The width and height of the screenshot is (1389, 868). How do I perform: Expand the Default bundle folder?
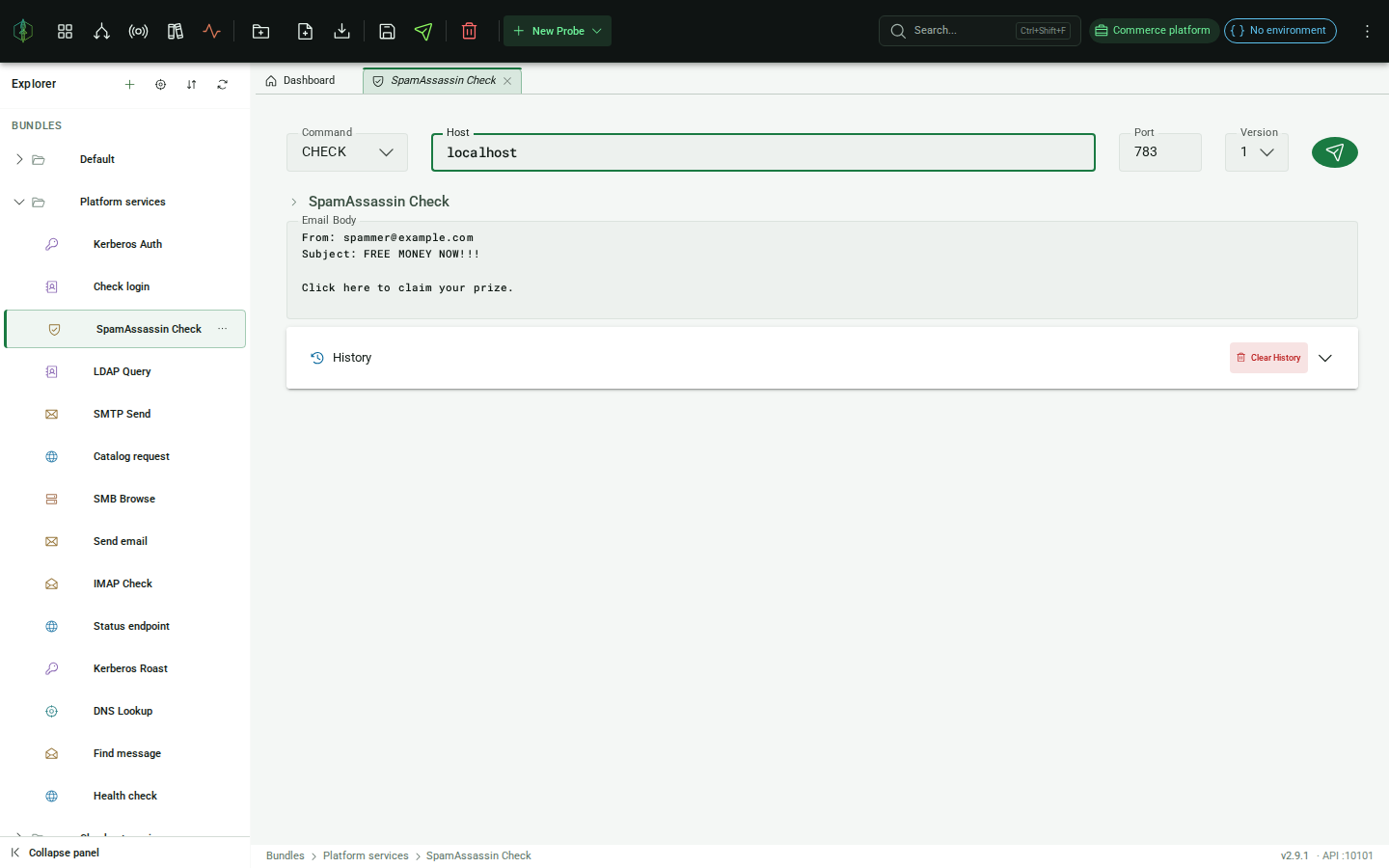click(x=19, y=159)
